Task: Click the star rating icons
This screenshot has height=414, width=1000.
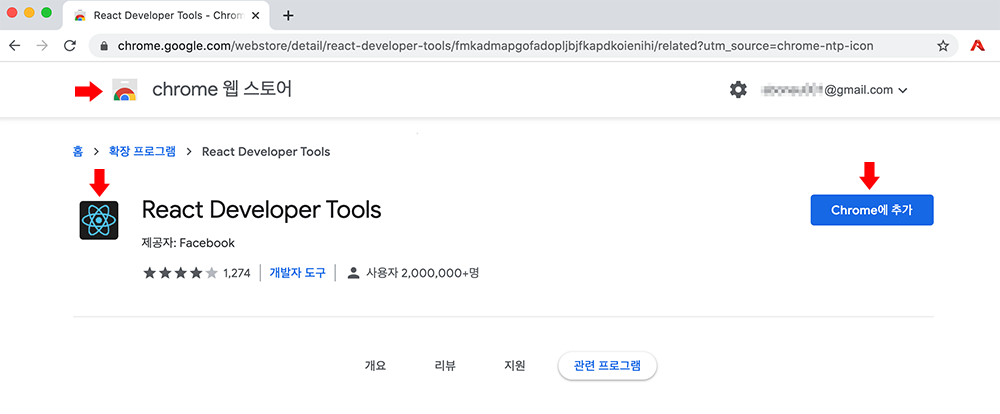Action: pos(180,274)
